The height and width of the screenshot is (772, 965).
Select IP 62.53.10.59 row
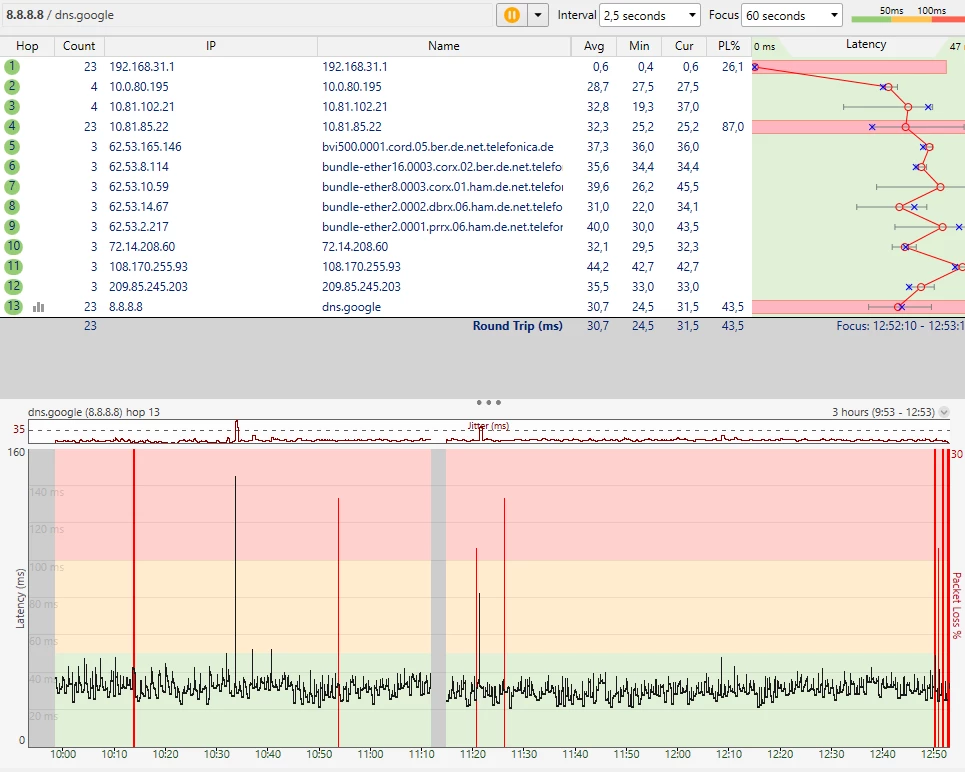point(138,187)
